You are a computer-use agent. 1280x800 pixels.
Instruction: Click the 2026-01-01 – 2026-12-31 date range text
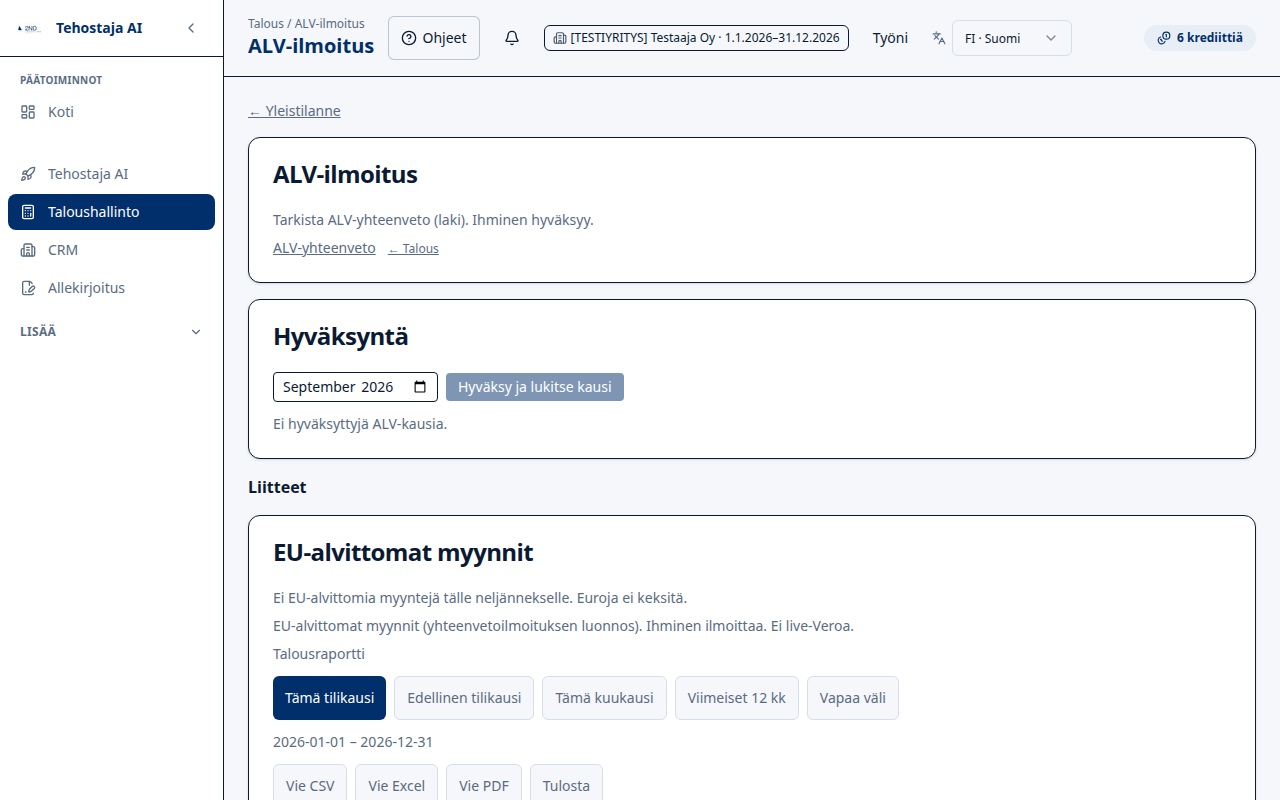coord(353,742)
